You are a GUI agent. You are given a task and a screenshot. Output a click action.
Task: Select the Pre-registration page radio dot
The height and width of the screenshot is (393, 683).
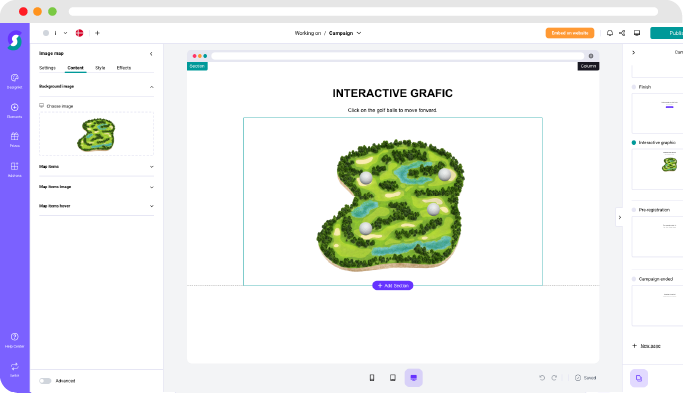tap(634, 210)
